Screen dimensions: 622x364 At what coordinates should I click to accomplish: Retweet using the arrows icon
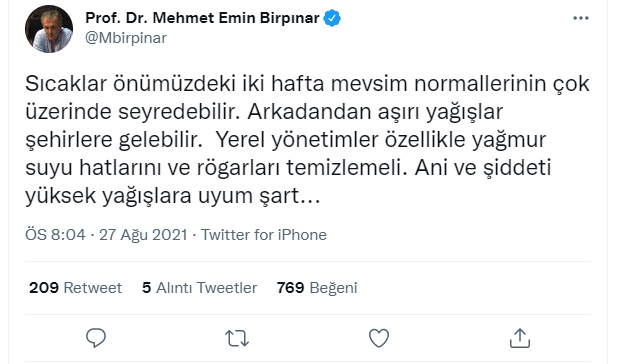coord(237,339)
